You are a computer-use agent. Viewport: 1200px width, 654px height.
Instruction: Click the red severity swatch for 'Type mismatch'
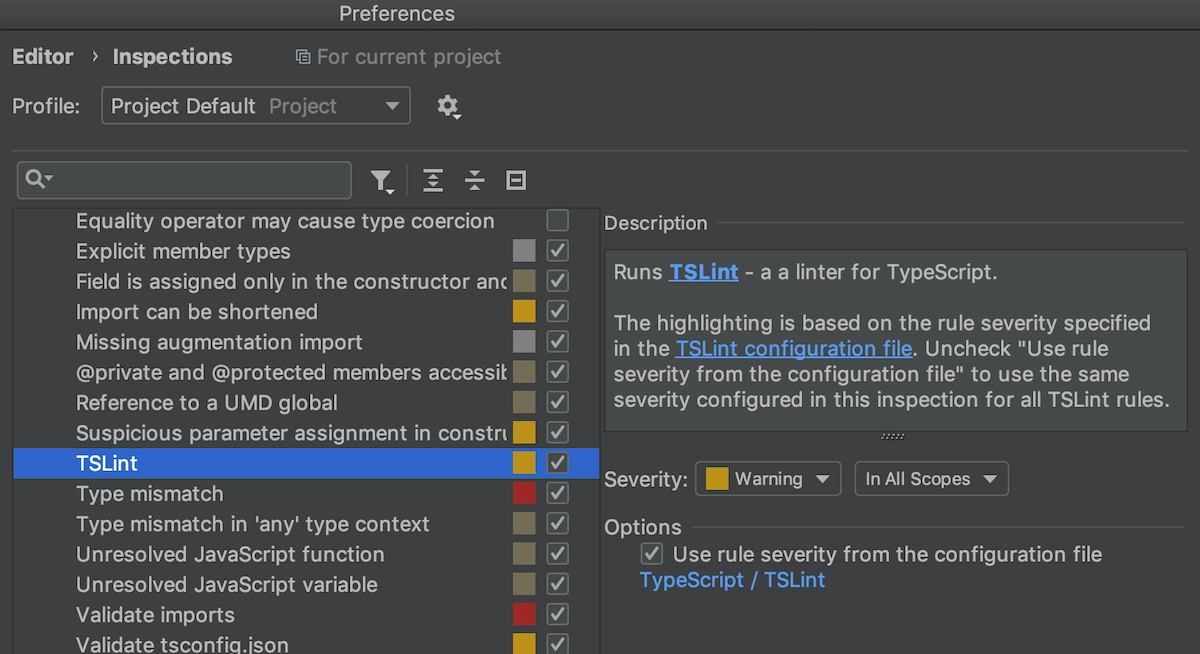tap(524, 493)
